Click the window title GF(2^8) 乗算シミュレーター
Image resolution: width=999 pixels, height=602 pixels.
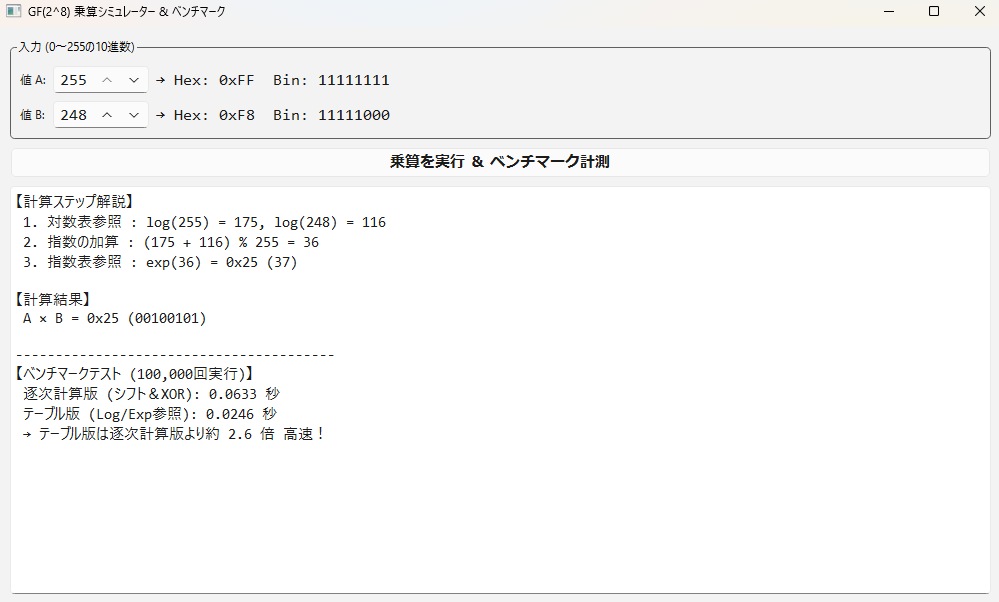[x=126, y=11]
